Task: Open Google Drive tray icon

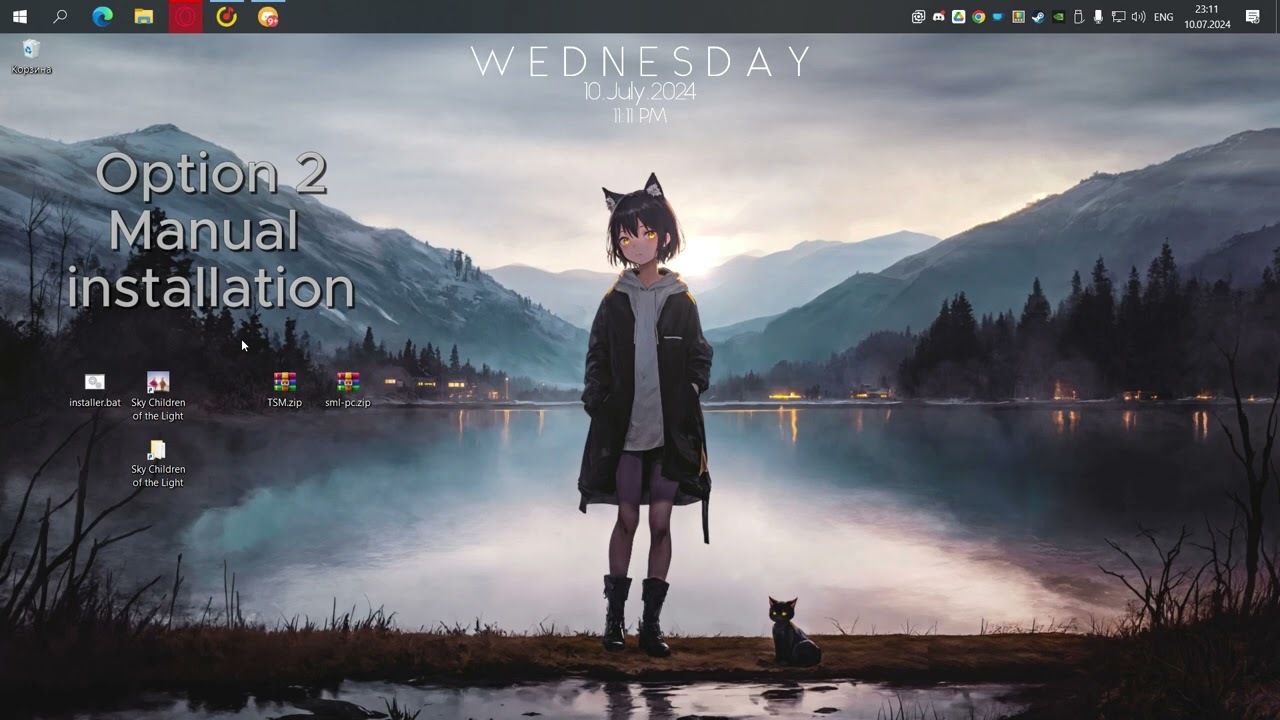Action: (958, 17)
